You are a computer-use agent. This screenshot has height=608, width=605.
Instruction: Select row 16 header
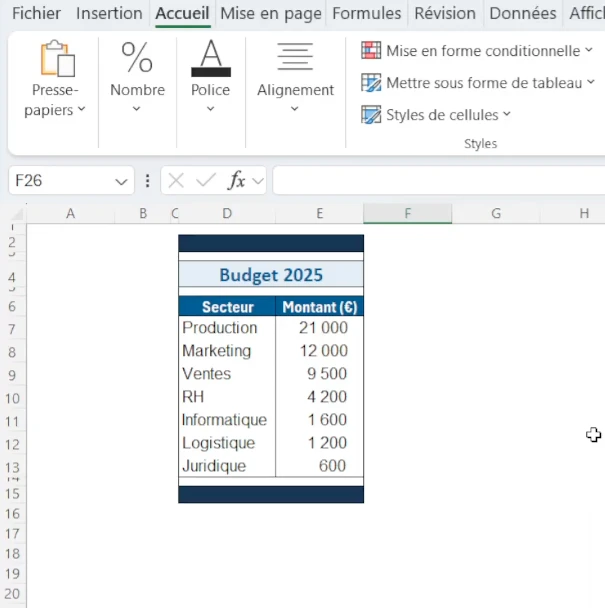click(x=12, y=514)
